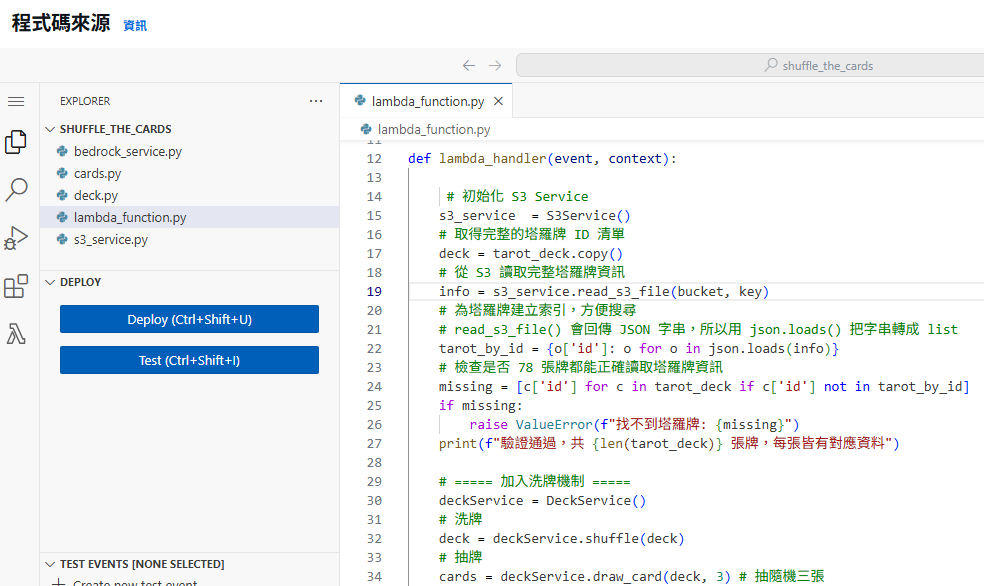Go forward with the right arrow

tap(495, 65)
